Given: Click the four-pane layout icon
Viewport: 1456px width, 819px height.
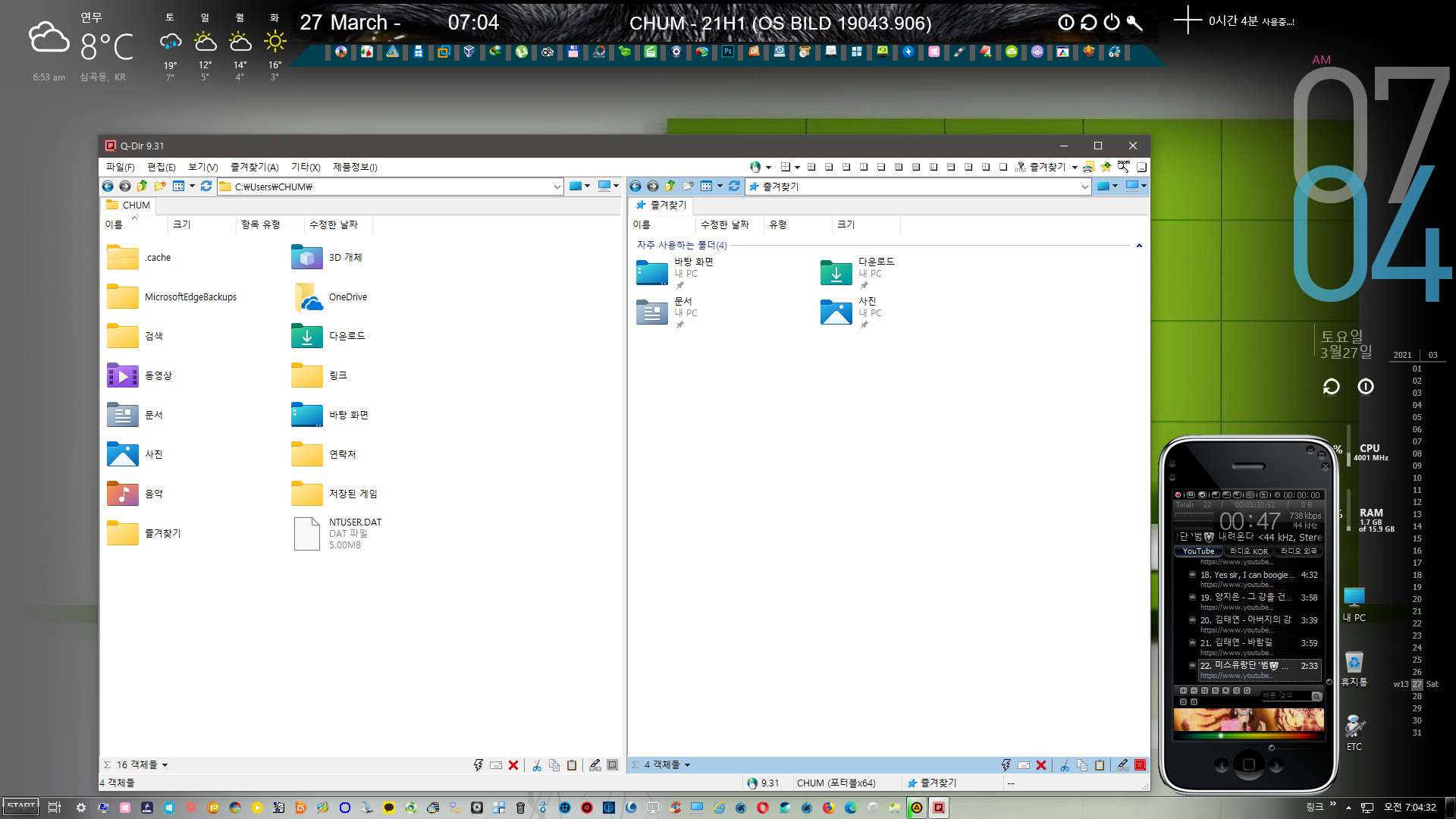Looking at the screenshot, I should coord(811,167).
